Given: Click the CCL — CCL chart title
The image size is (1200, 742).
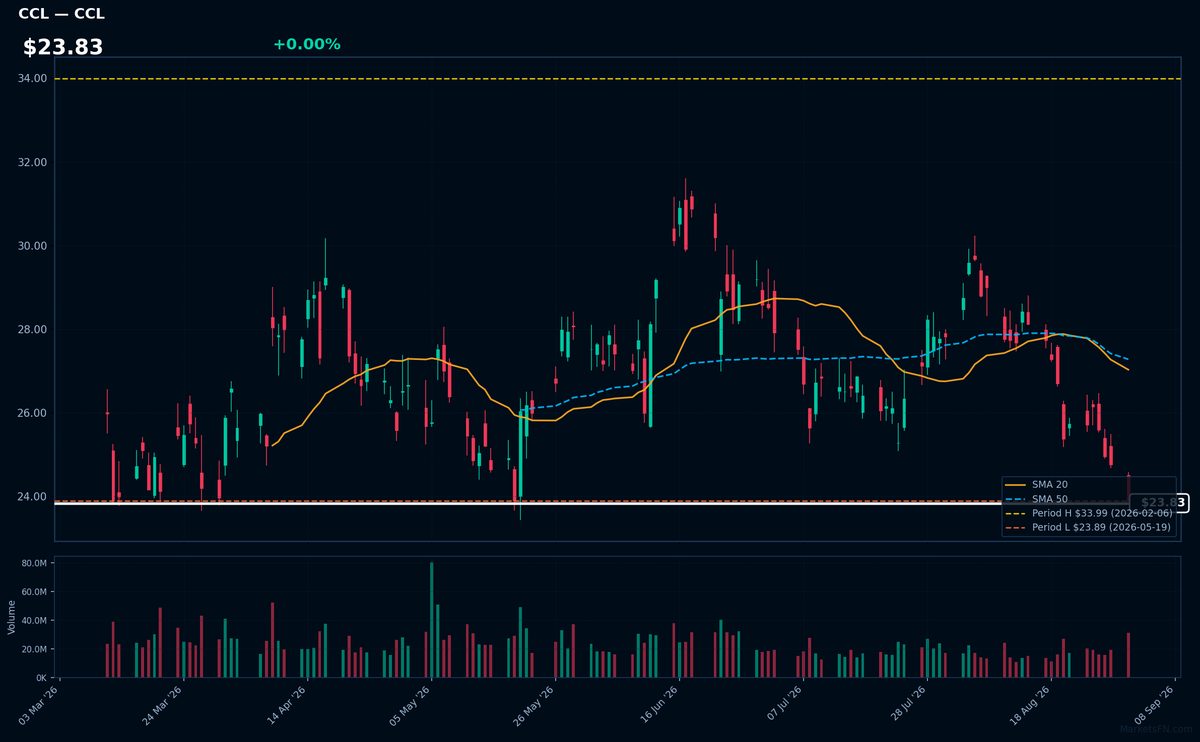Looking at the screenshot, I should 61,14.
